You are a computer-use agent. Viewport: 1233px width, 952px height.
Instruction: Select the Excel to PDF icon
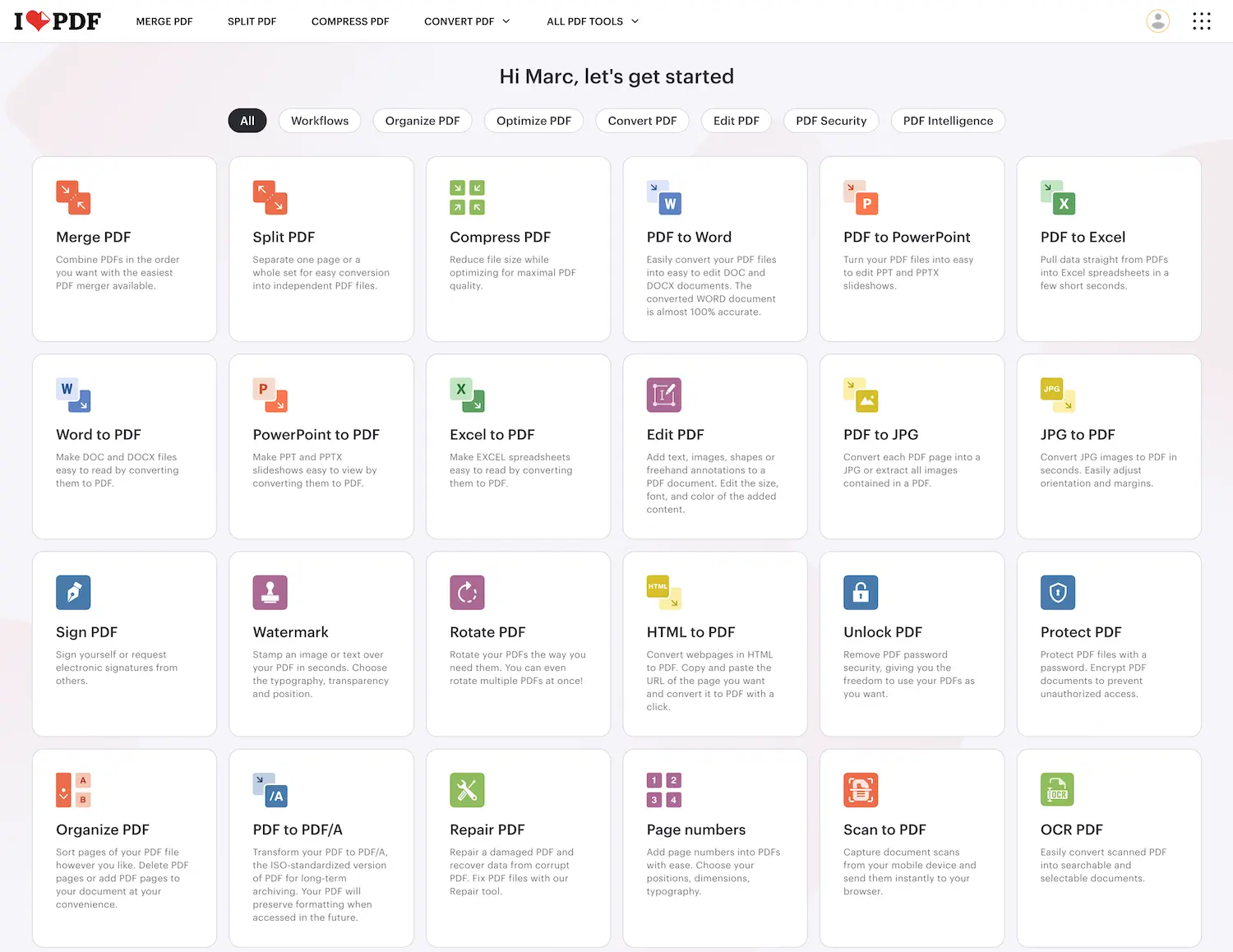pyautogui.click(x=467, y=395)
